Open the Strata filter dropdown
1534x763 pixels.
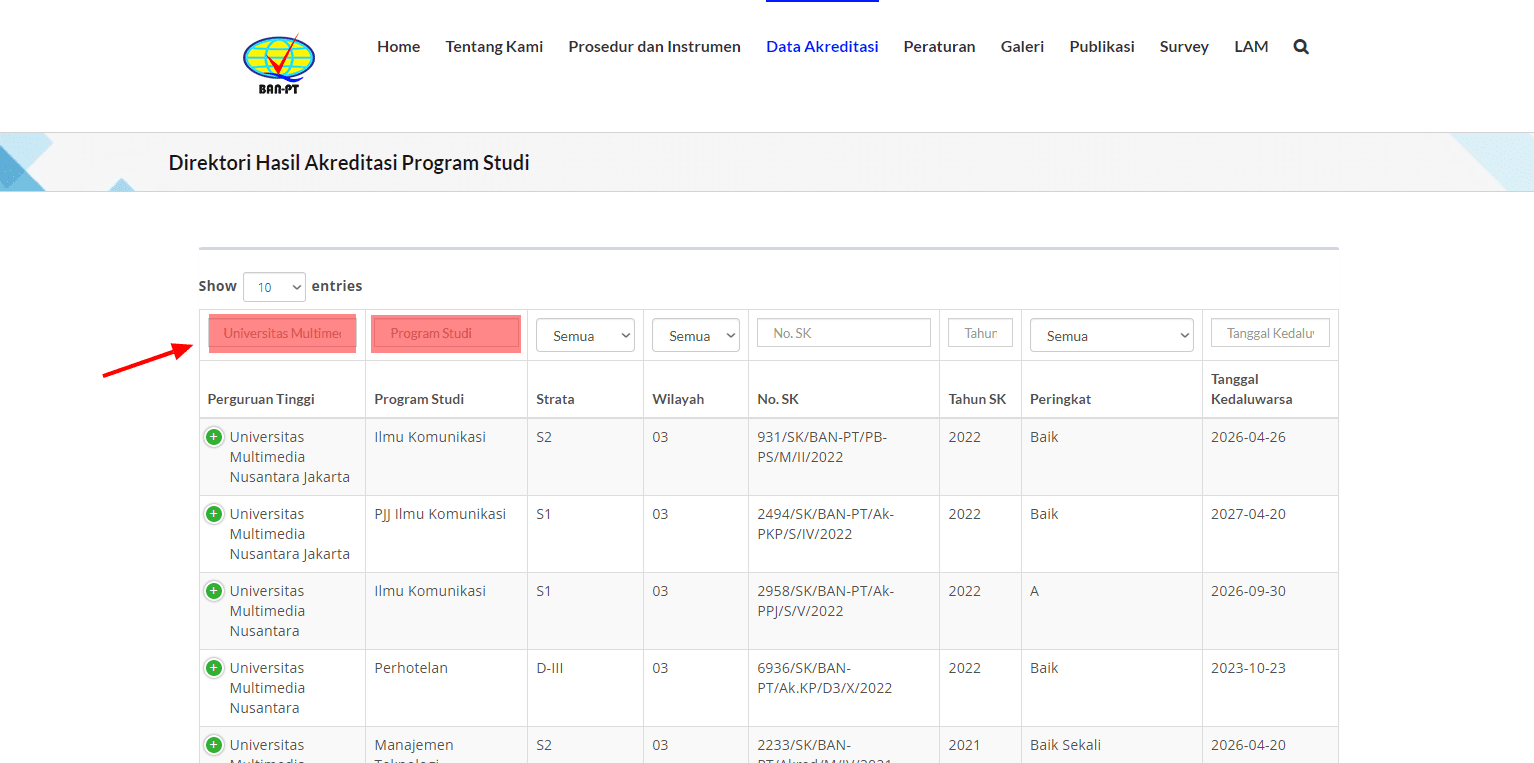tap(585, 336)
